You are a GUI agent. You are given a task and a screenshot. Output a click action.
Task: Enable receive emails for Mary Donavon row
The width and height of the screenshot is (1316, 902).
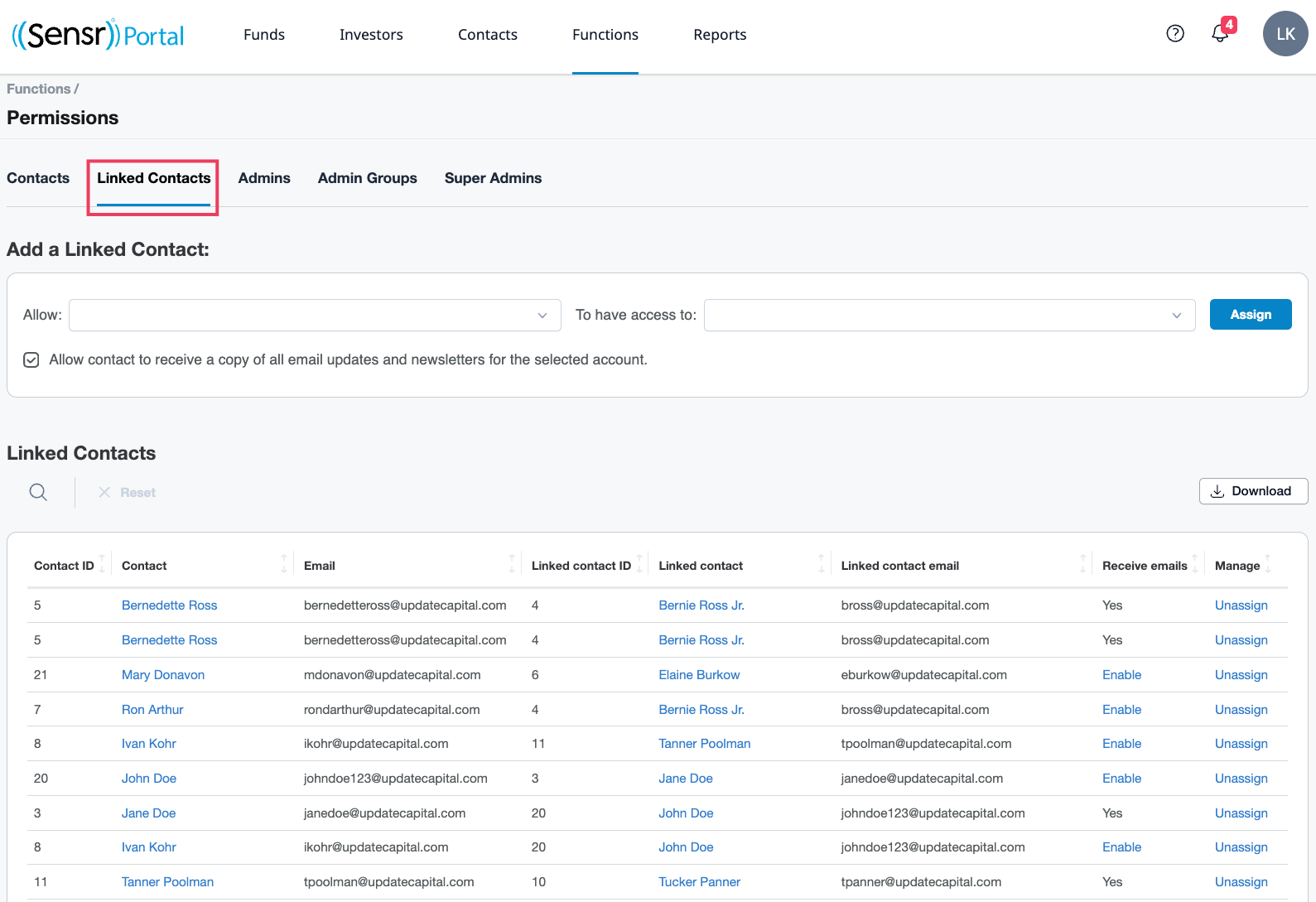click(x=1121, y=675)
